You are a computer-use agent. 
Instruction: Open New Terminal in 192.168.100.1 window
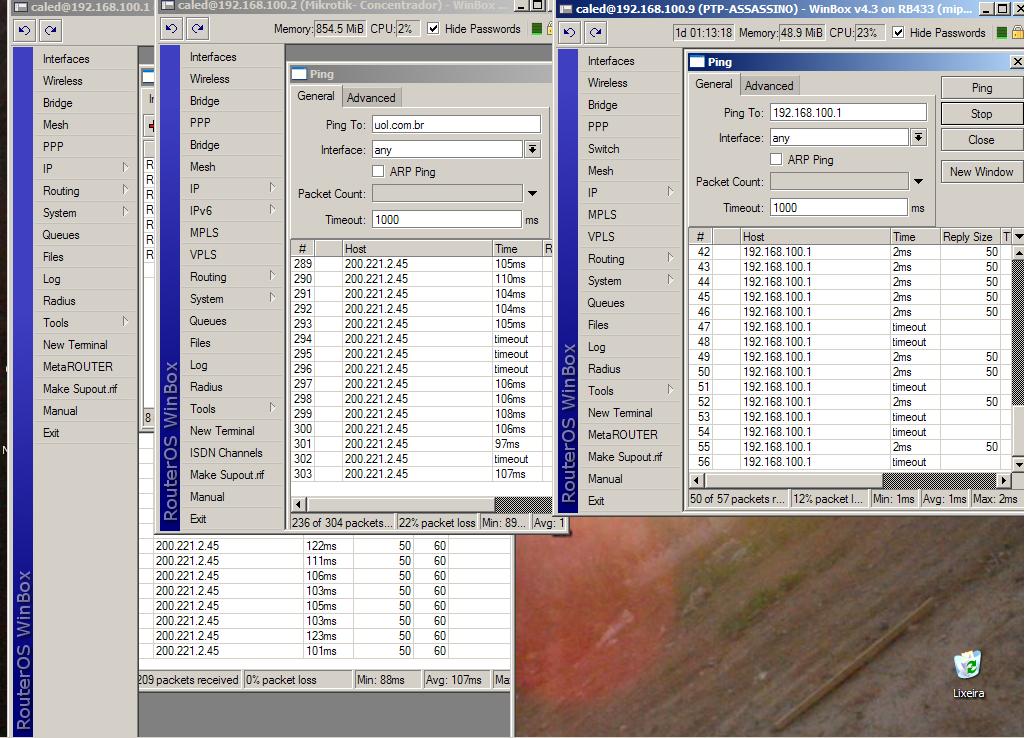[x=75, y=344]
